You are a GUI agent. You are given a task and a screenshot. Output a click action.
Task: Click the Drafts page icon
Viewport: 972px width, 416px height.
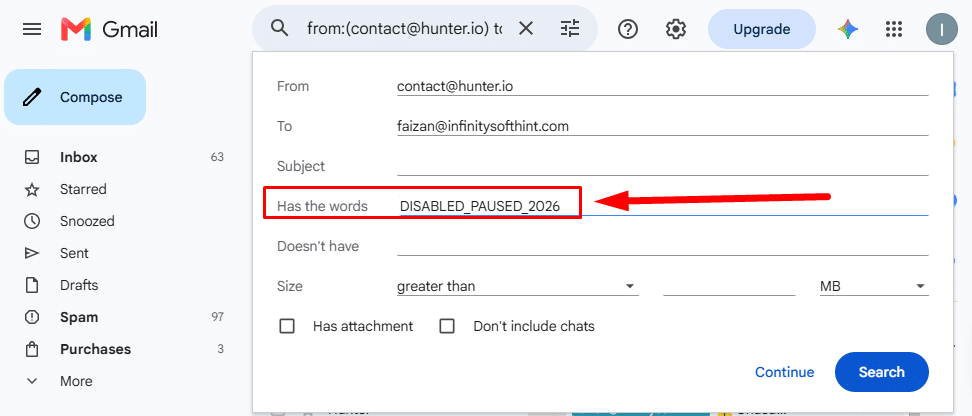32,285
